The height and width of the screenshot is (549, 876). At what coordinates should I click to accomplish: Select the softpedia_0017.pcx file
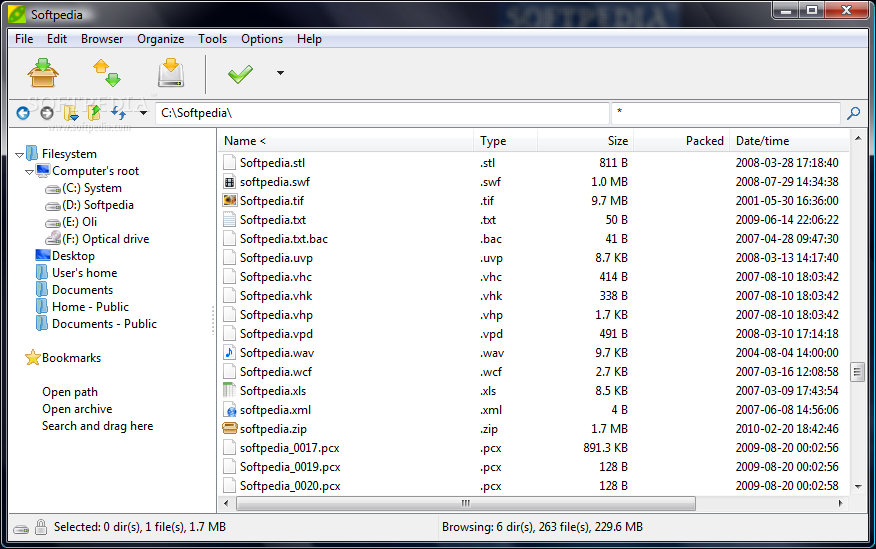[289, 448]
